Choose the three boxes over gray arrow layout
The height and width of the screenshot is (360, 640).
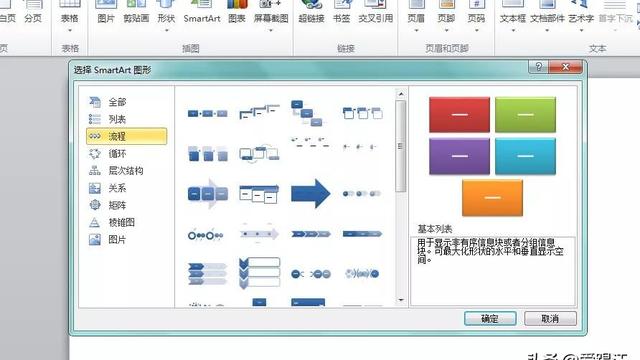(x=208, y=193)
